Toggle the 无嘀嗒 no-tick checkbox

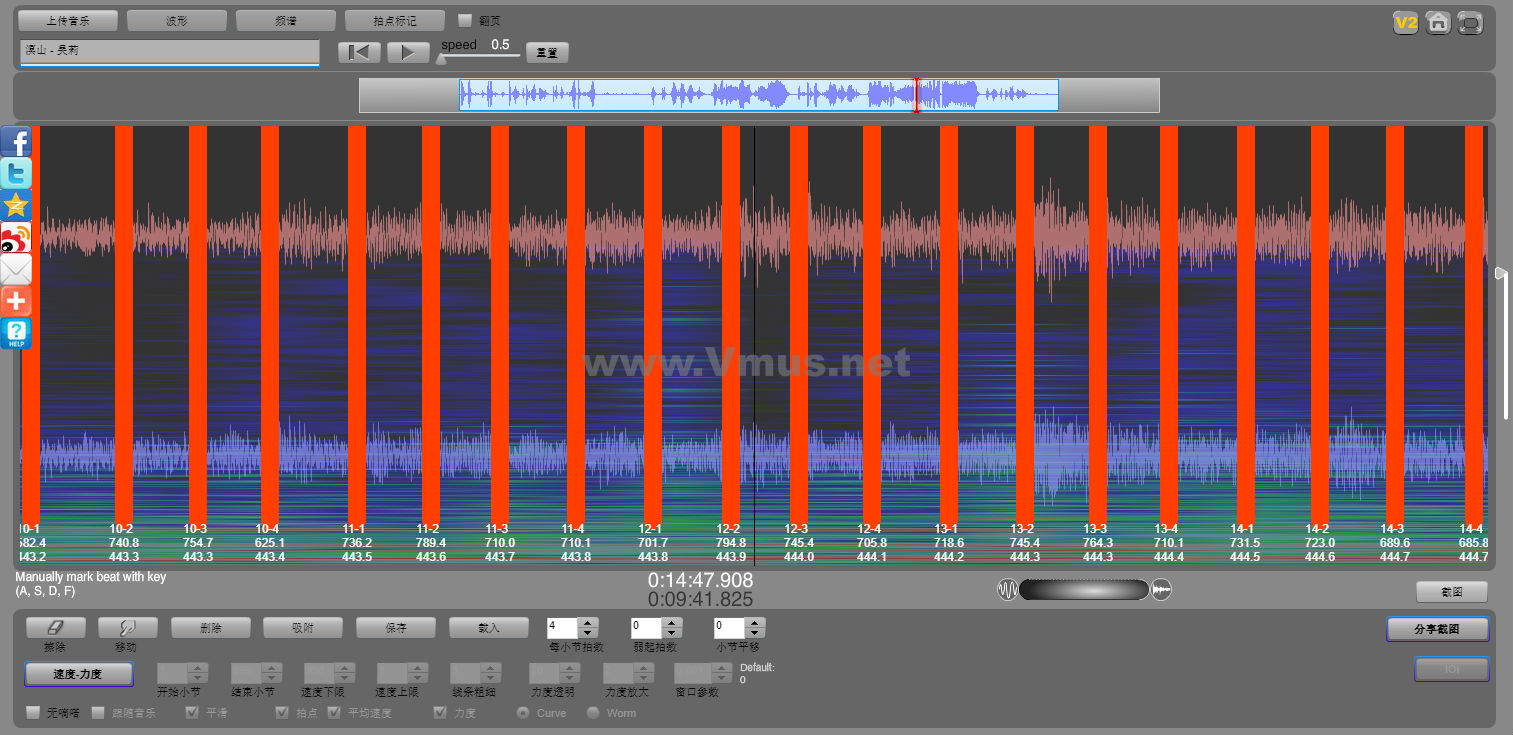tap(33, 713)
